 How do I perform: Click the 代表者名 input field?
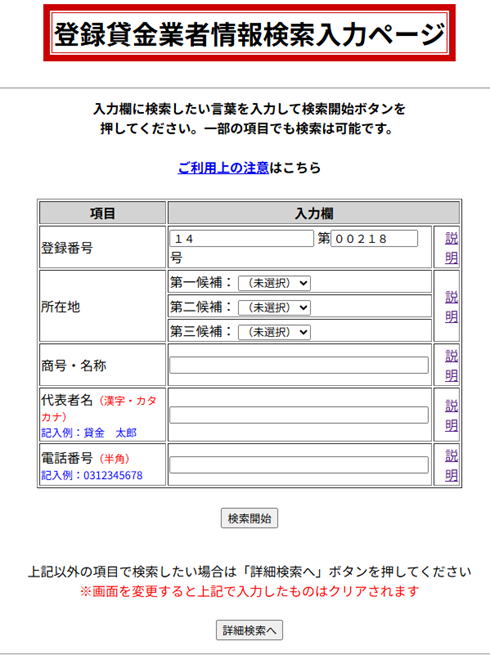299,415
